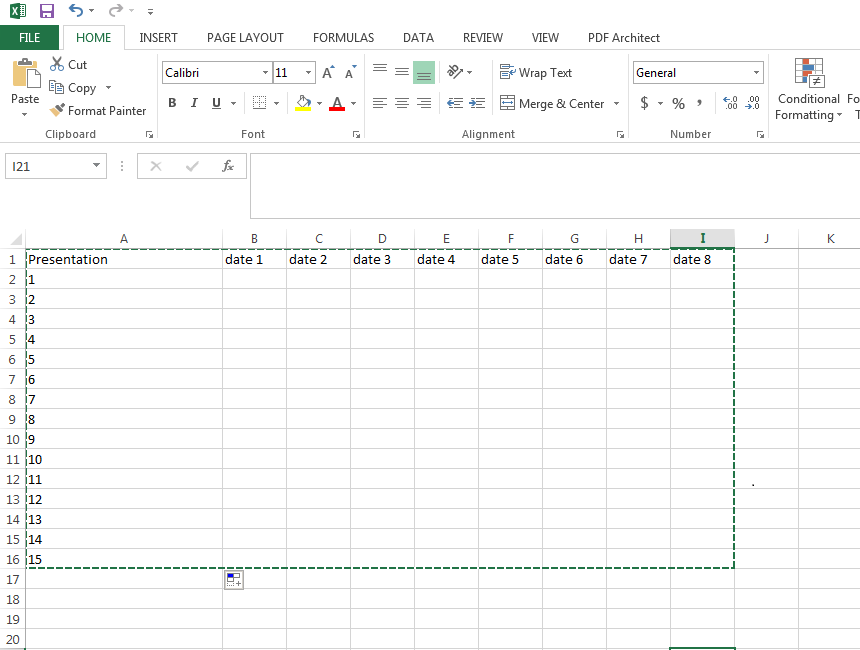Click the Cut icon in the Clipboard group

pos(57,64)
